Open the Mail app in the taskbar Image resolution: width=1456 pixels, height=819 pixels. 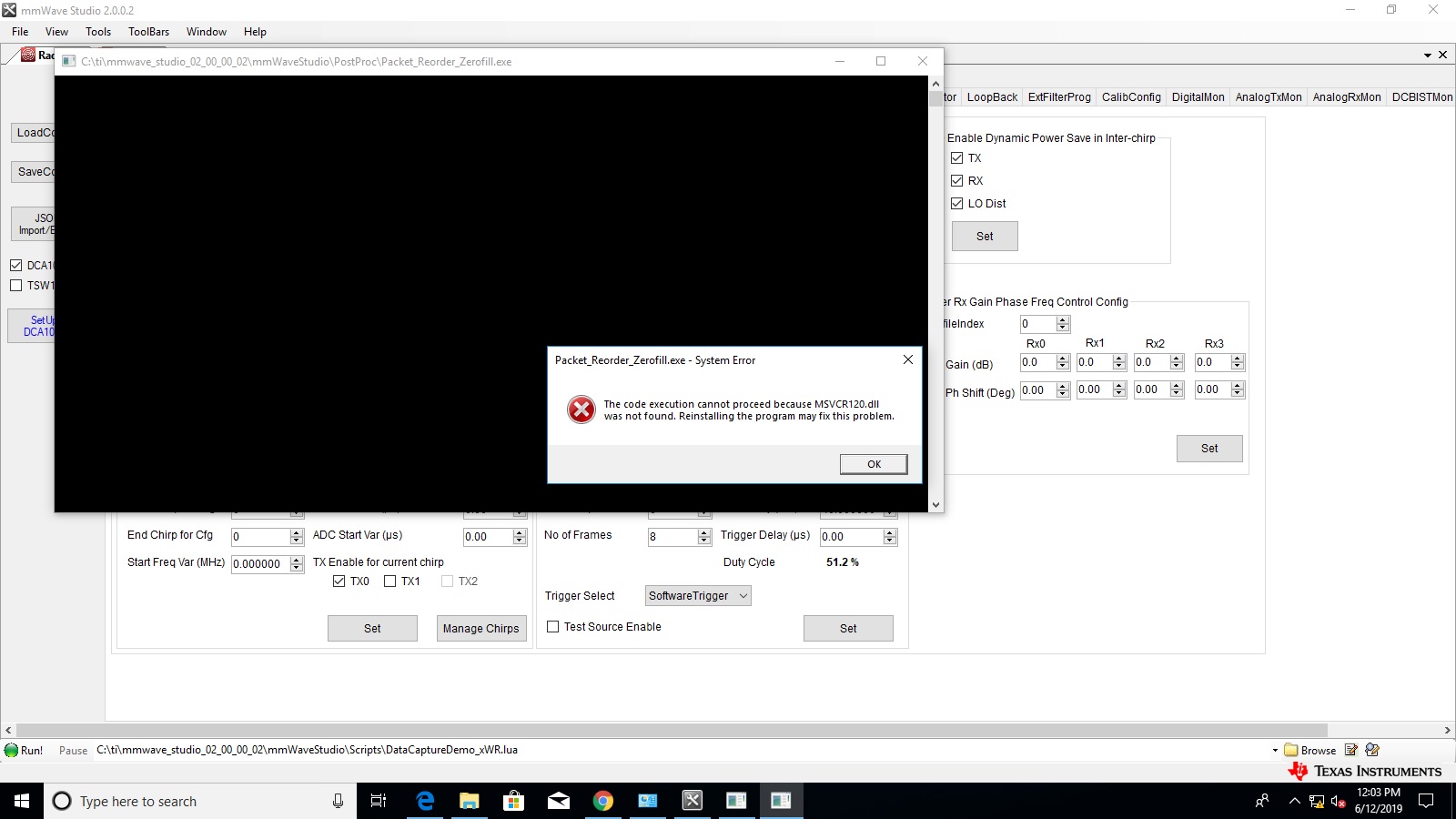point(558,801)
